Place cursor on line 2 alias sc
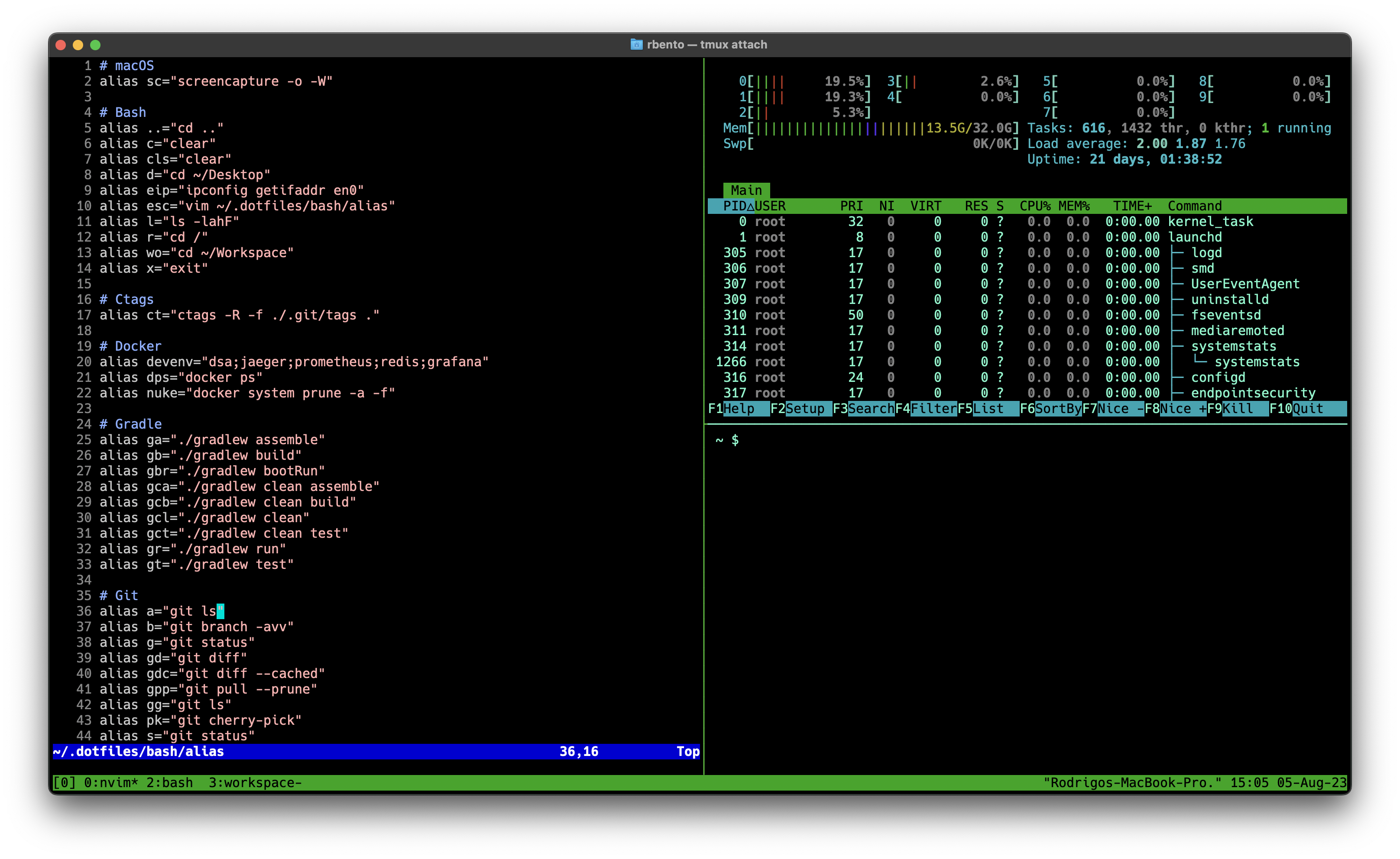Viewport: 1400px width, 859px height. [x=216, y=82]
